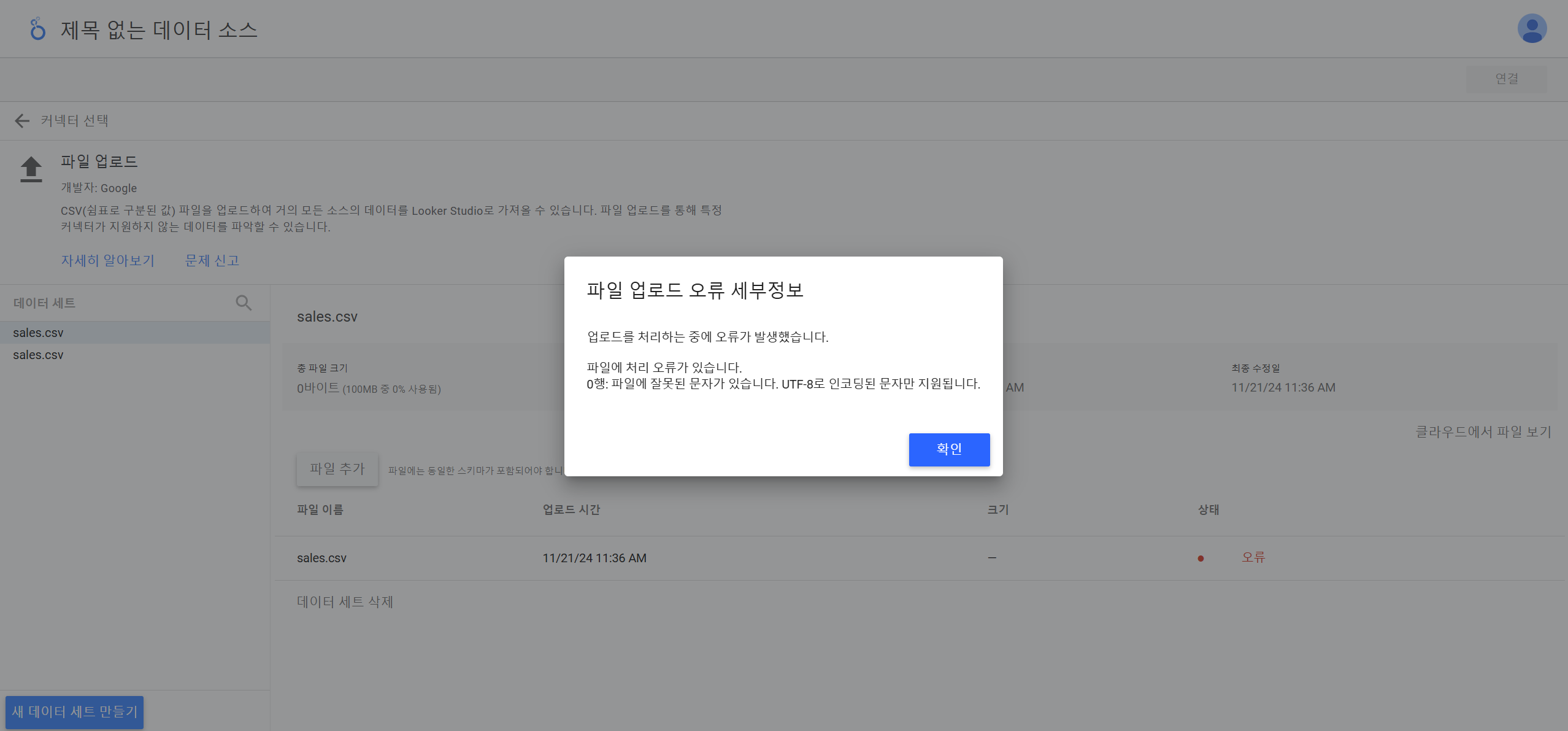
Task: Click the 연결 button
Action: coord(1507,79)
